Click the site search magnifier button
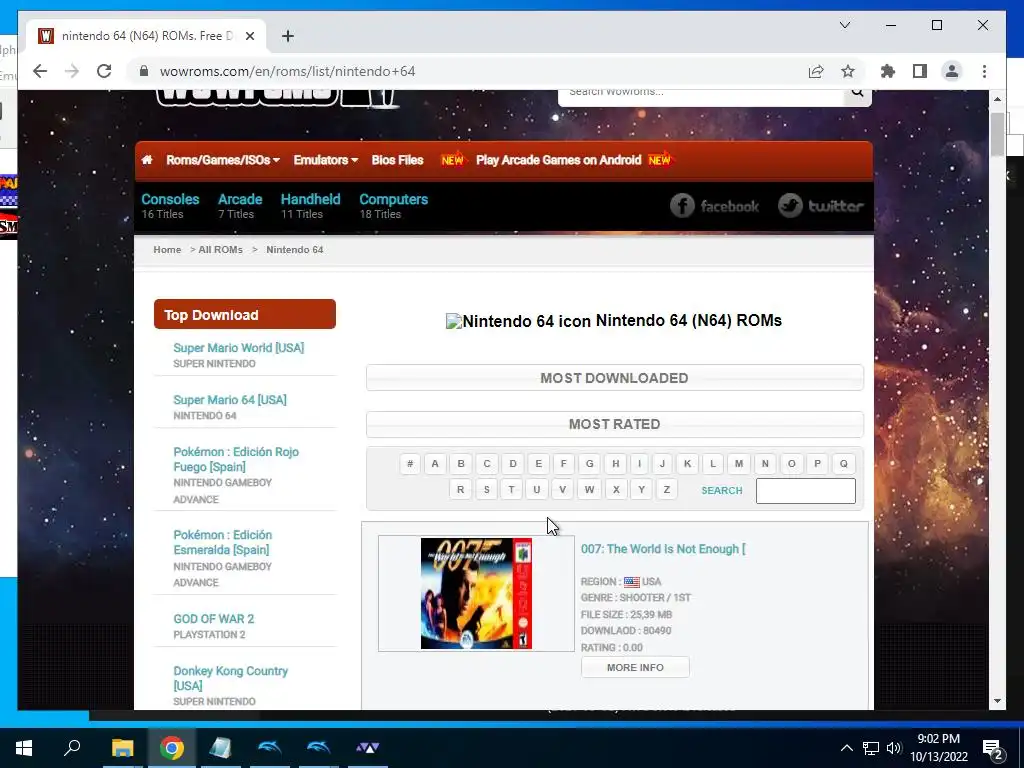The image size is (1024, 768). tap(857, 93)
